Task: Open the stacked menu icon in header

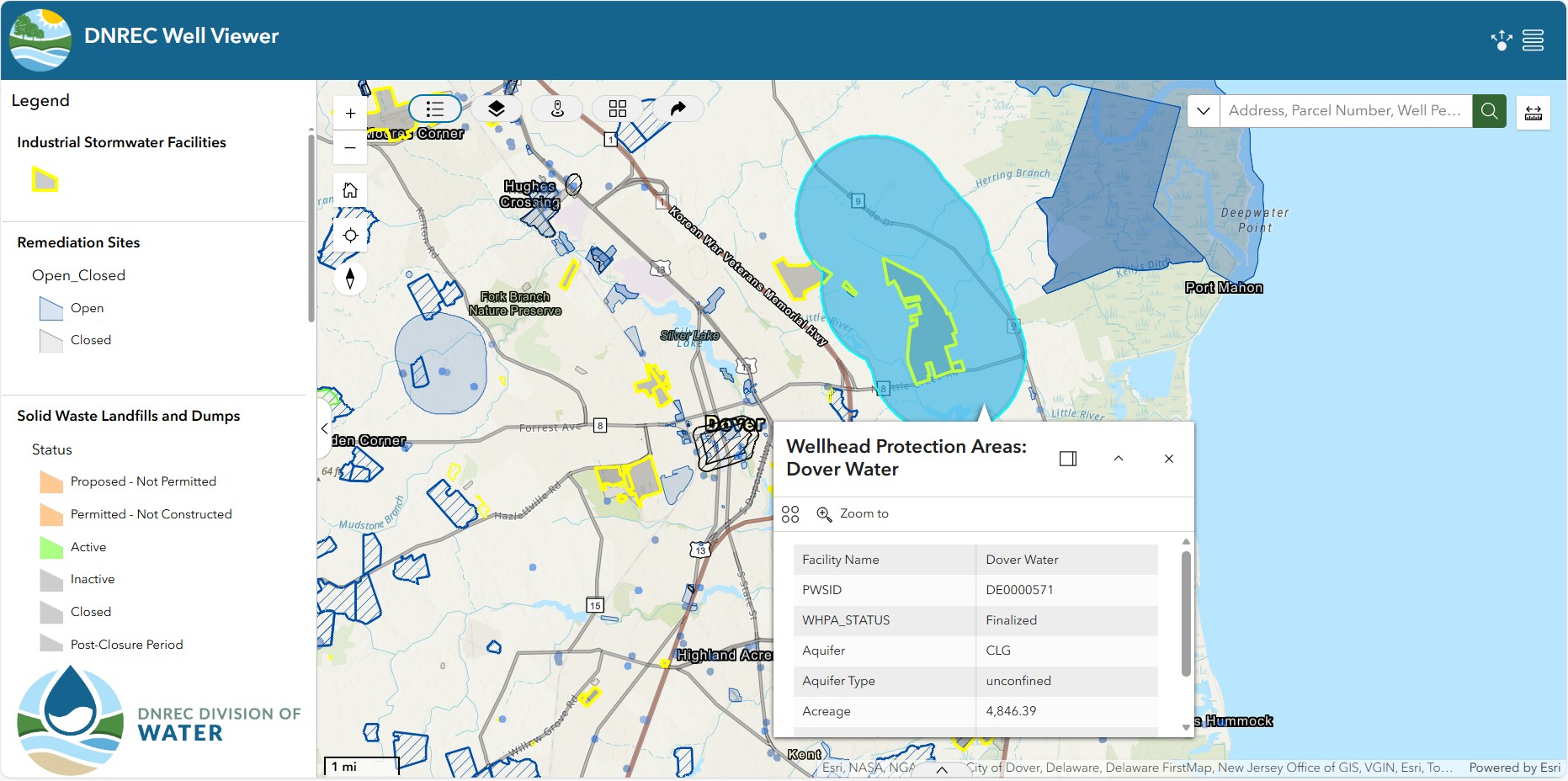Action: pos(1533,40)
